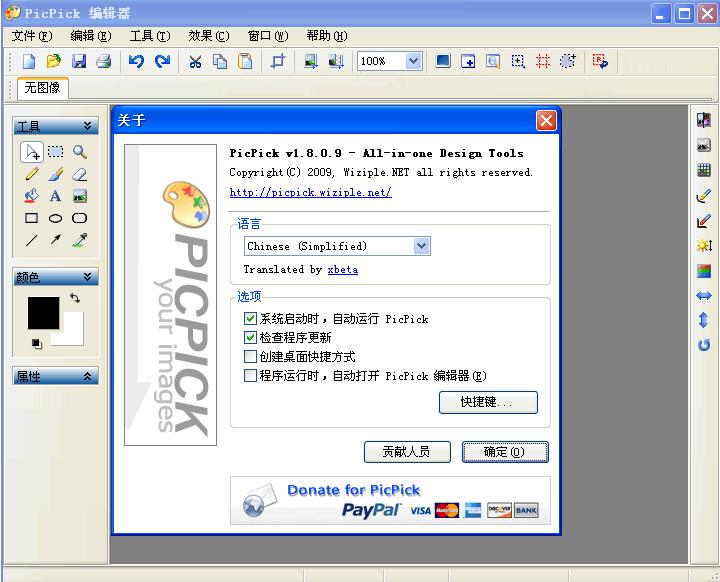720x582 pixels.
Task: Click the rotate icon in right sidebar
Action: point(703,345)
